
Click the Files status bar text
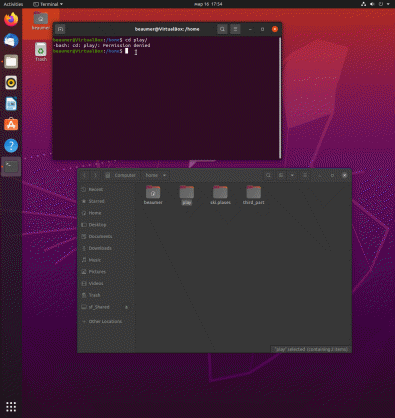point(310,349)
